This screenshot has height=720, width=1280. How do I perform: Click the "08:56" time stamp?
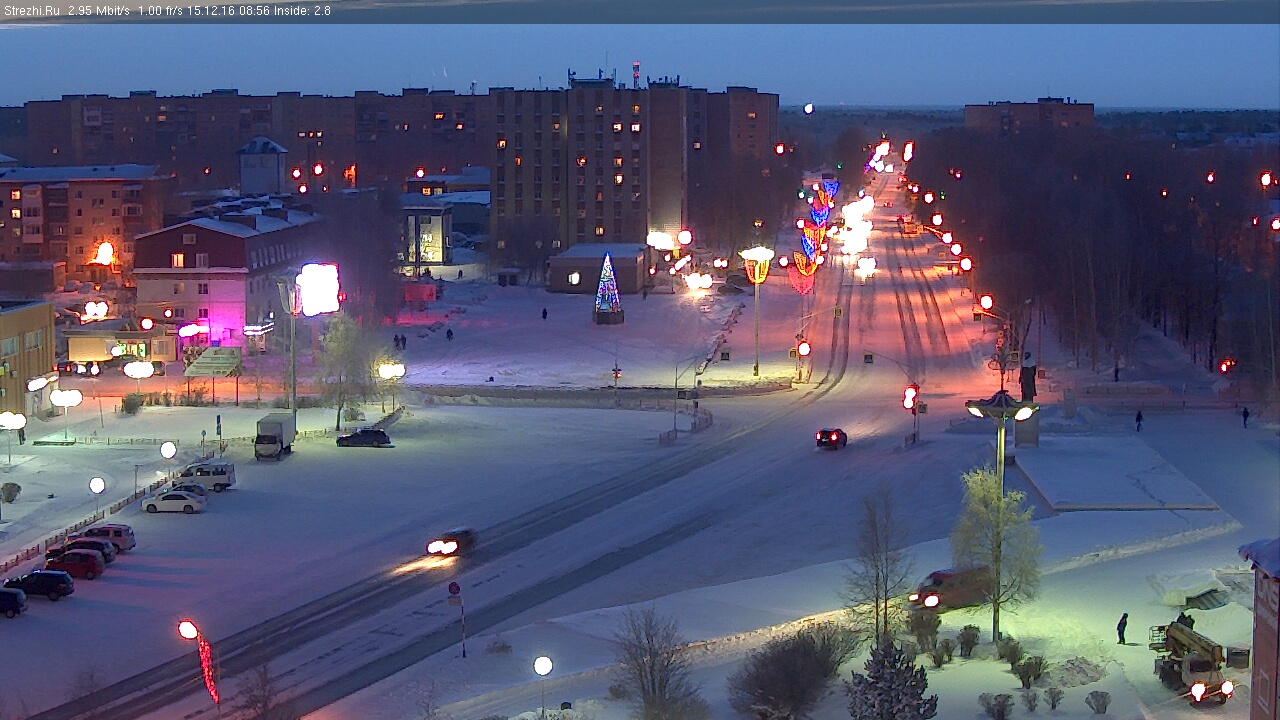coord(254,11)
